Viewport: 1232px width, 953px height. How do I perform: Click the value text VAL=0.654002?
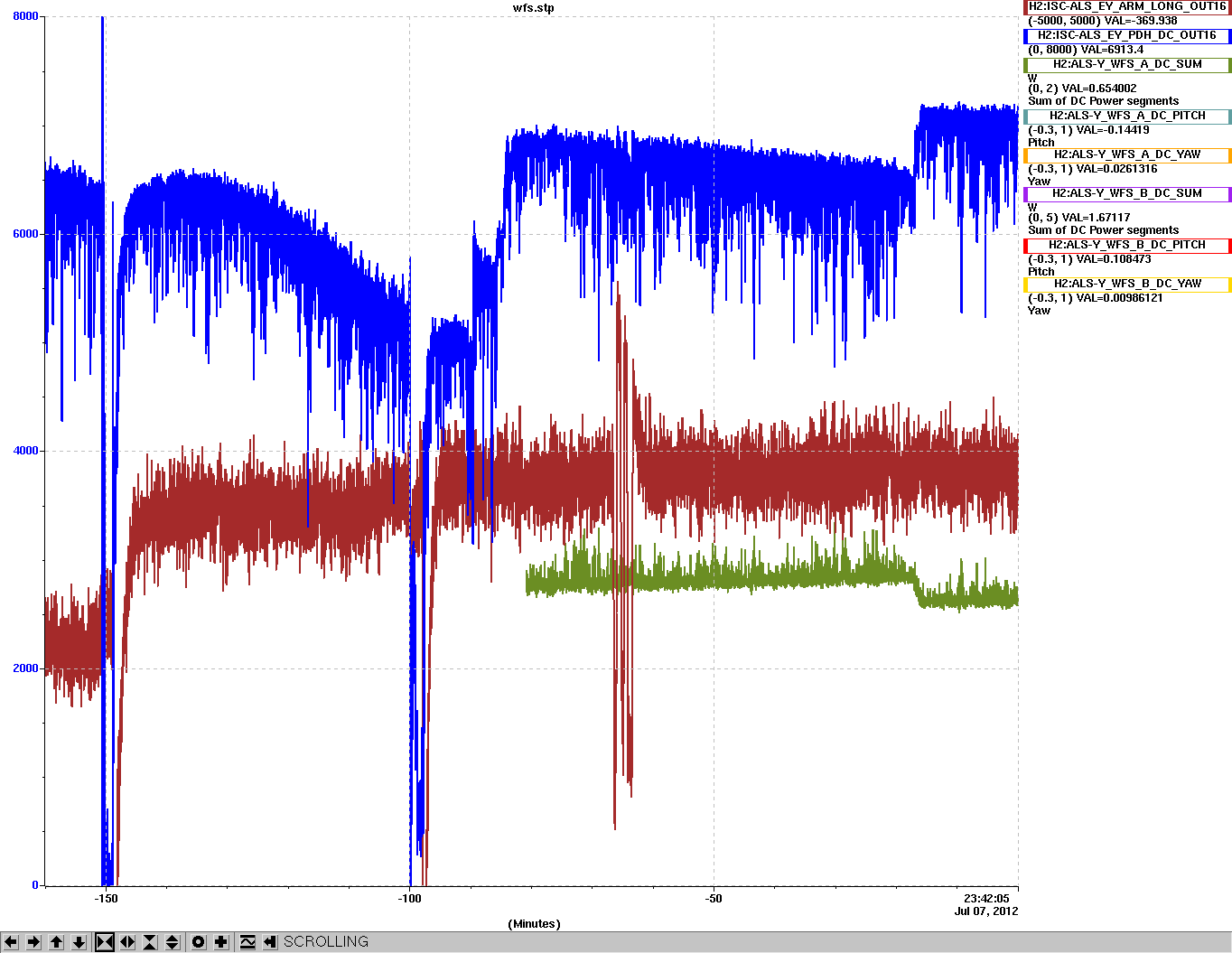point(1098,89)
